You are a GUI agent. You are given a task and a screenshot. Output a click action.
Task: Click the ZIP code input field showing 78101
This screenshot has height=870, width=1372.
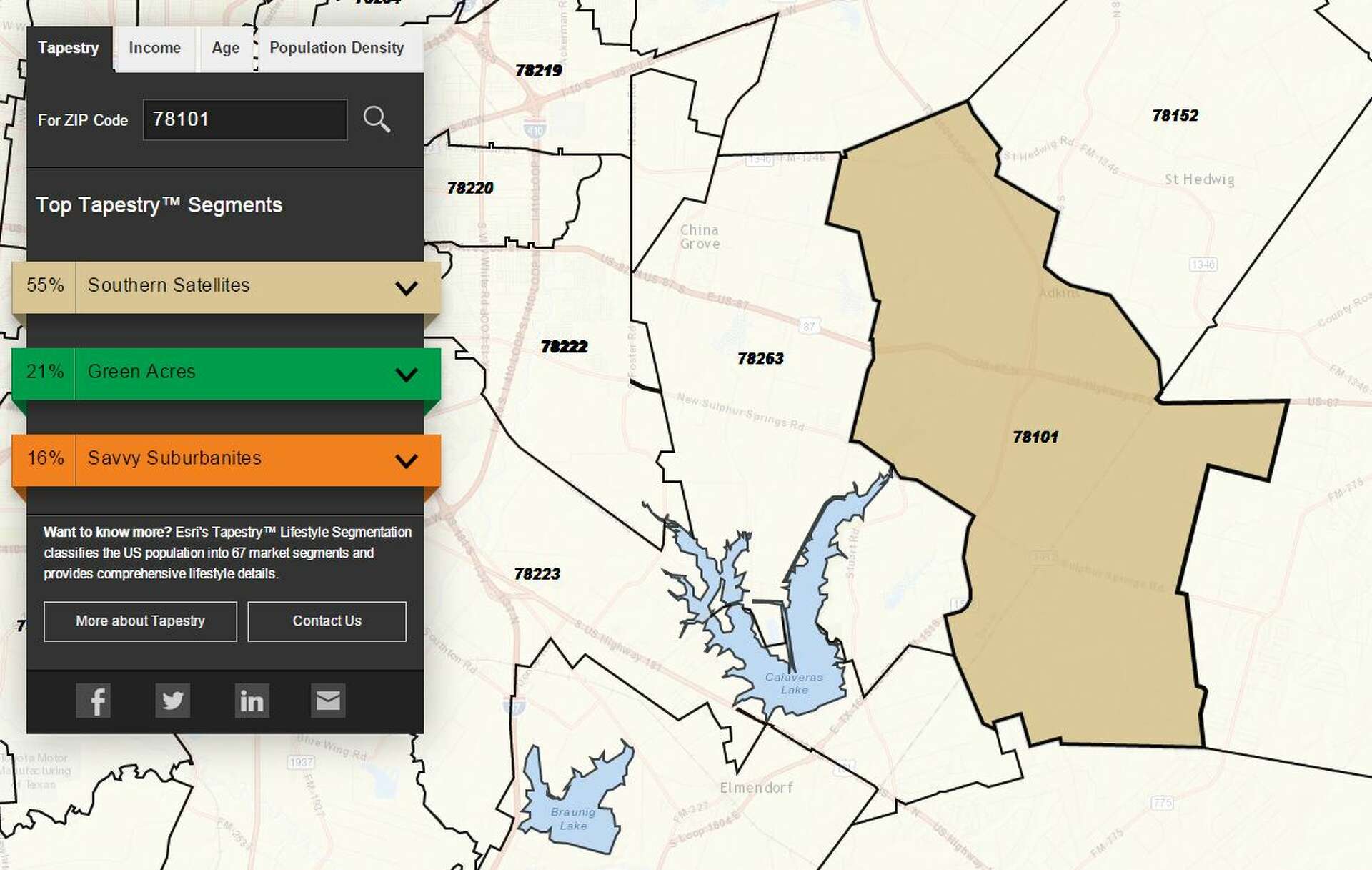[245, 119]
